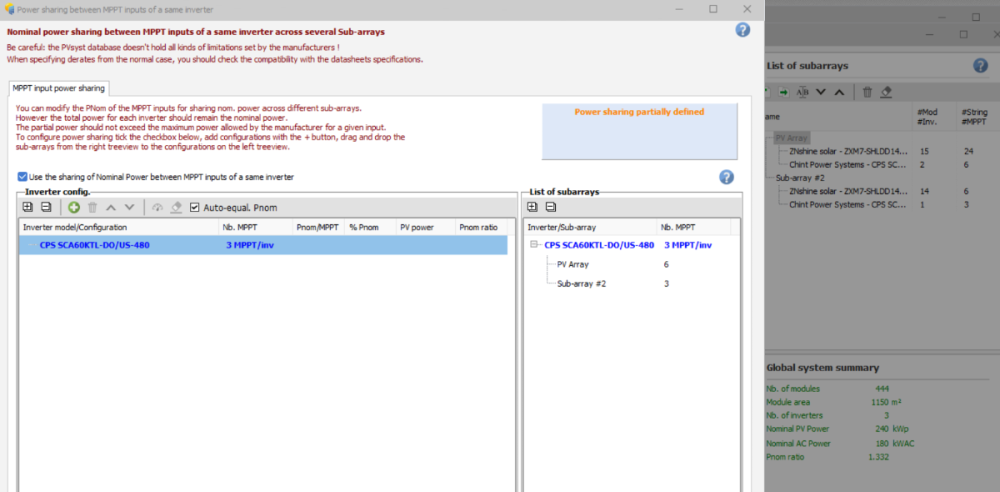1000x492 pixels.
Task: Click the Pnom ratio column header
Action: click(477, 227)
